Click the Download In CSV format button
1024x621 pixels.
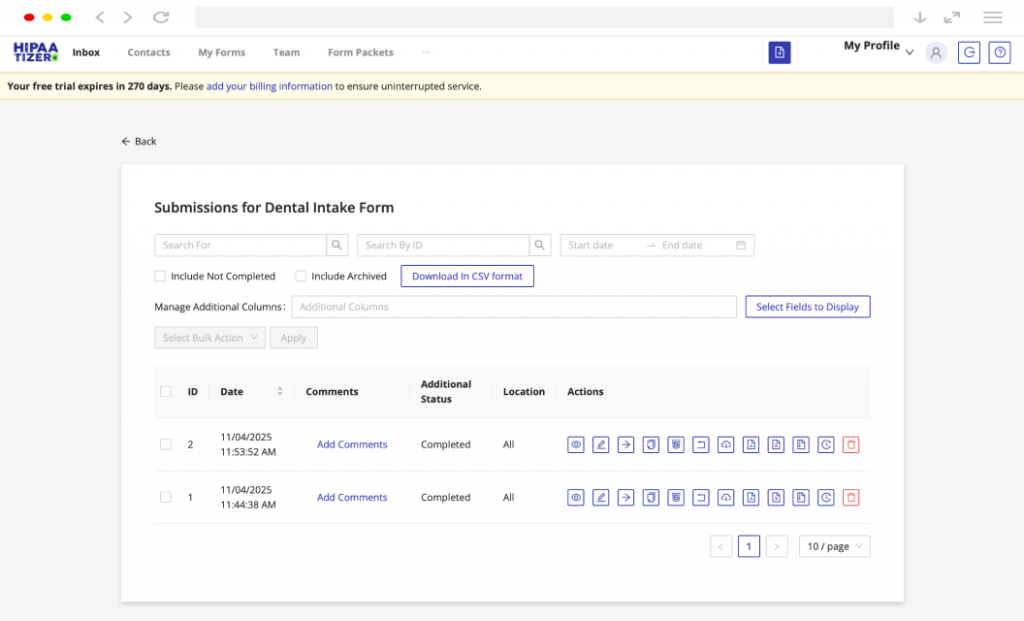coord(467,276)
